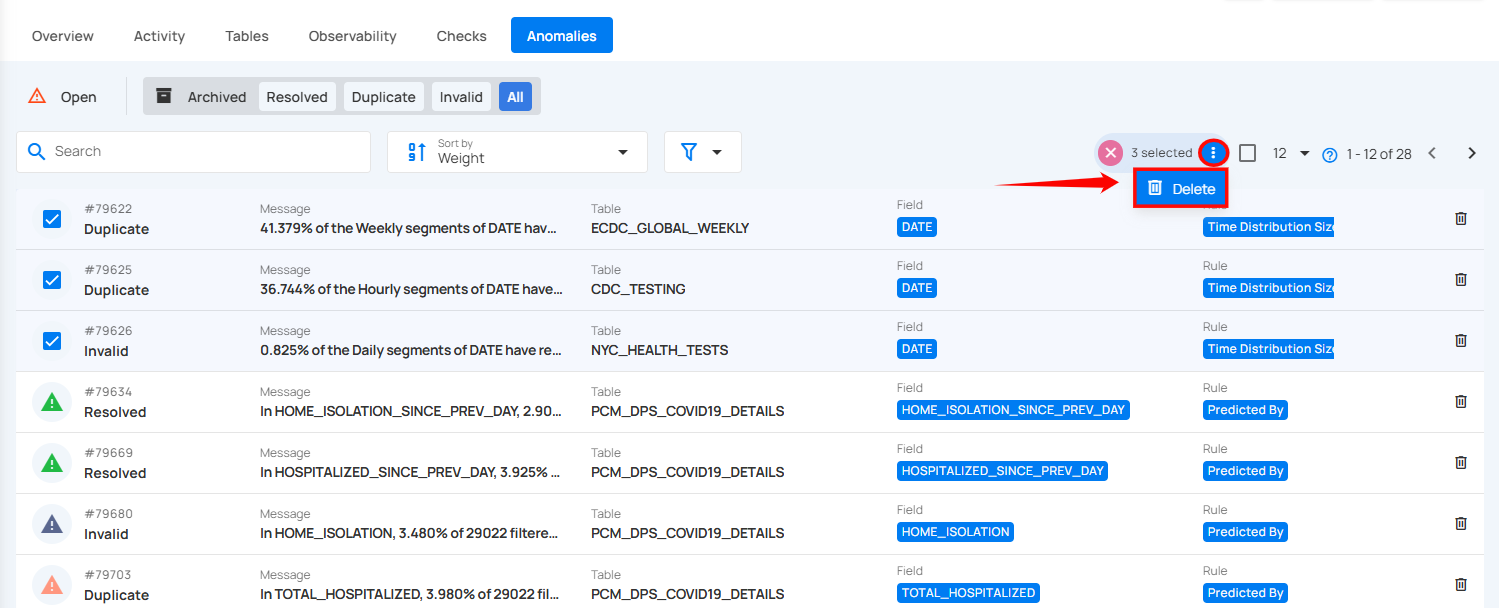Click the '3 selected' label
This screenshot has height=608, width=1499.
(x=1161, y=153)
